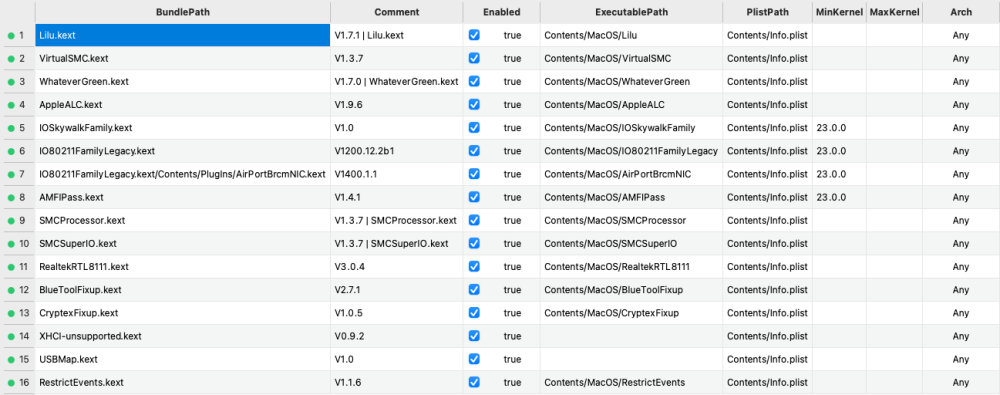Sort by ExecutablePath column header
Screen dimensions: 1000x395
click(631, 12)
